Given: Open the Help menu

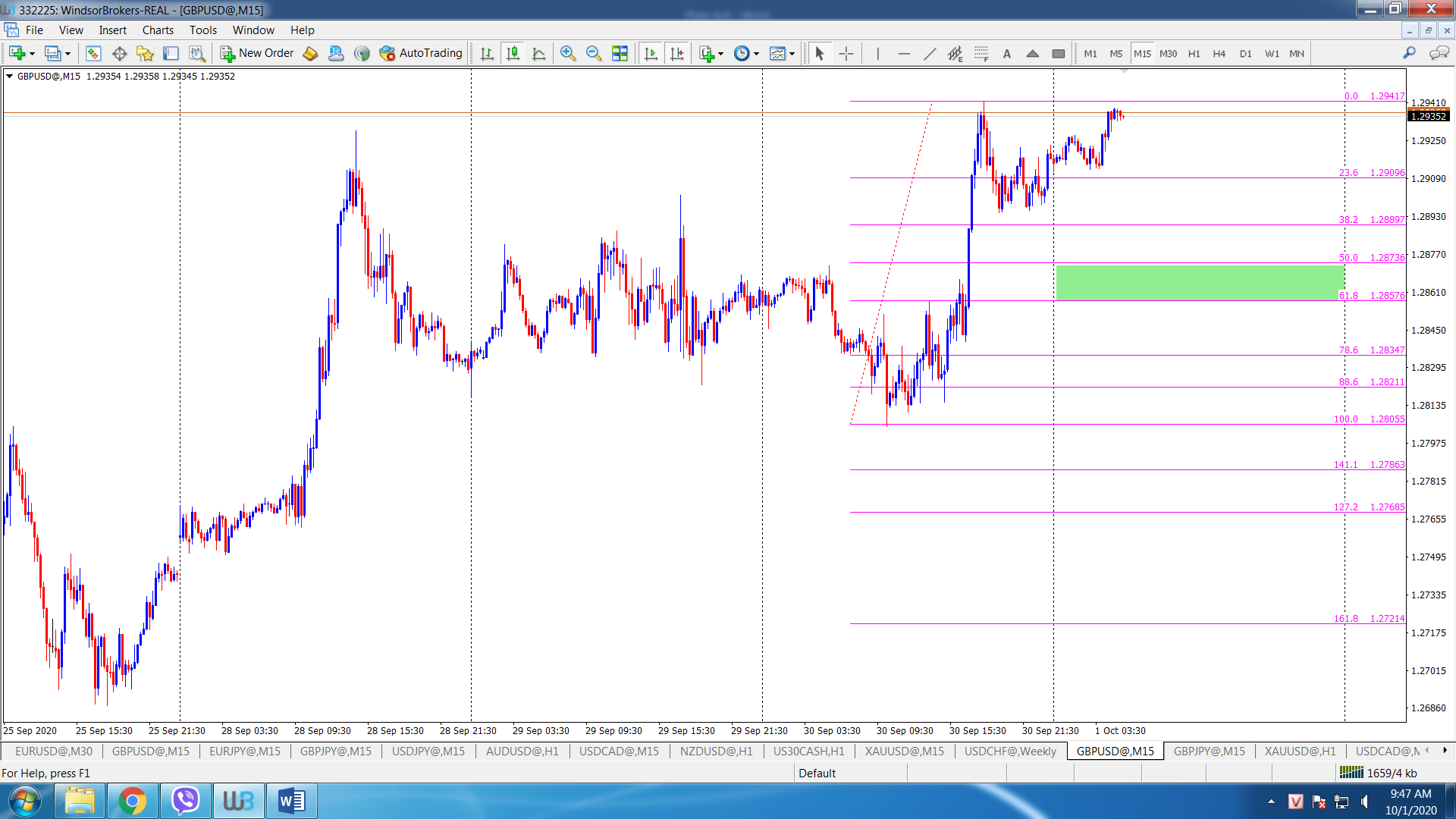Looking at the screenshot, I should coord(302,30).
